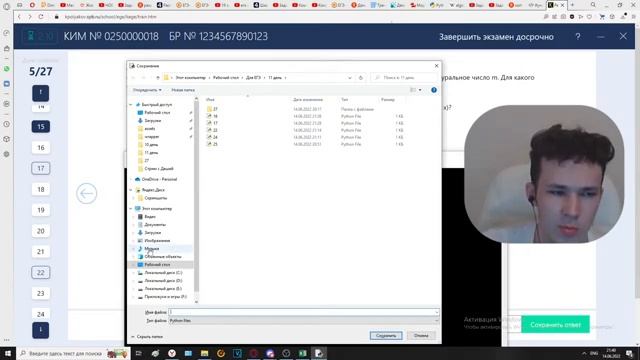This screenshot has height=360, width=640.
Task: Select the Для ЕГЭ breadcrumb in the address bar
Action: (253, 78)
